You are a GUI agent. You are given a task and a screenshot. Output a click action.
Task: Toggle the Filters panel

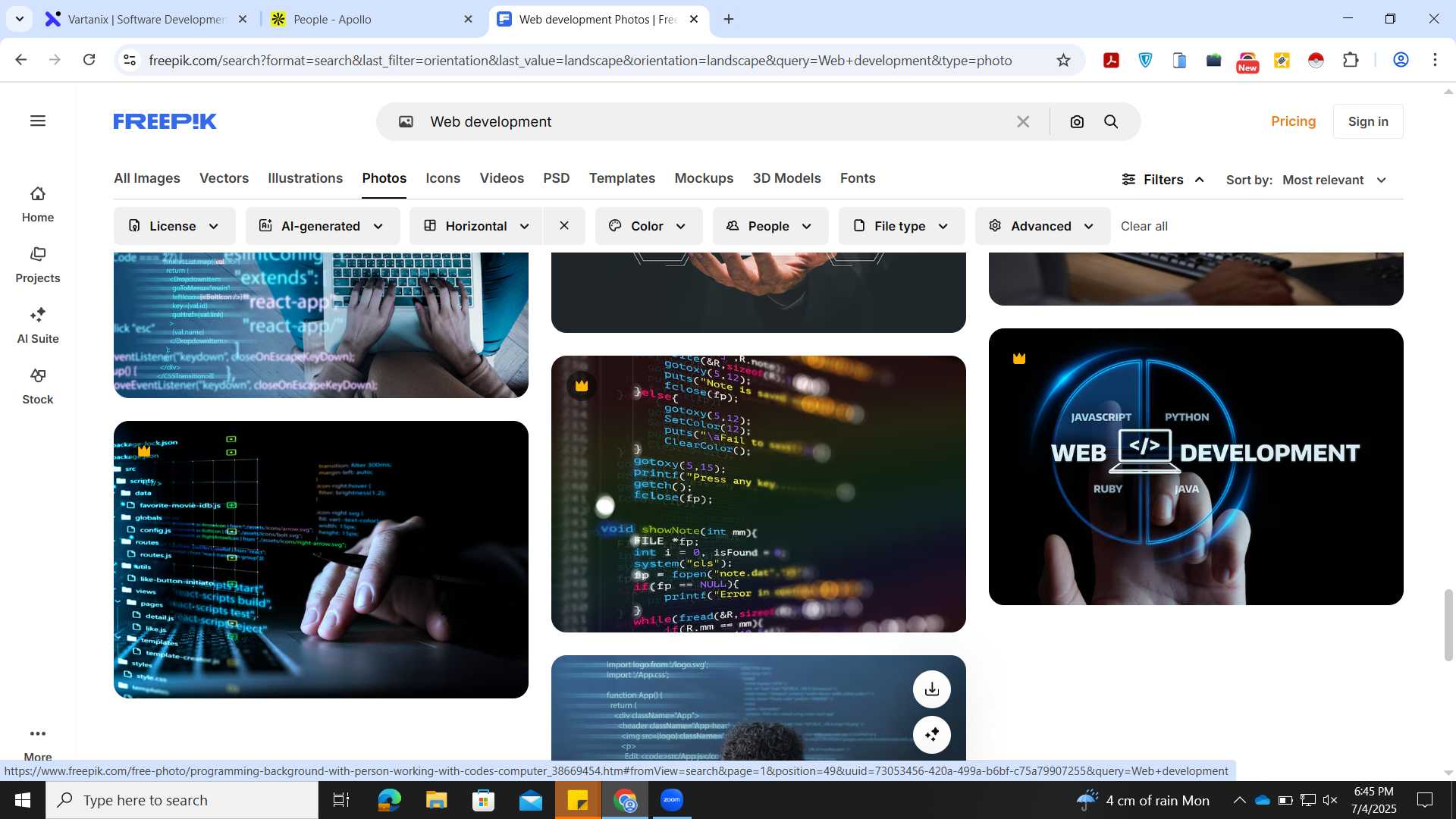pyautogui.click(x=1163, y=180)
